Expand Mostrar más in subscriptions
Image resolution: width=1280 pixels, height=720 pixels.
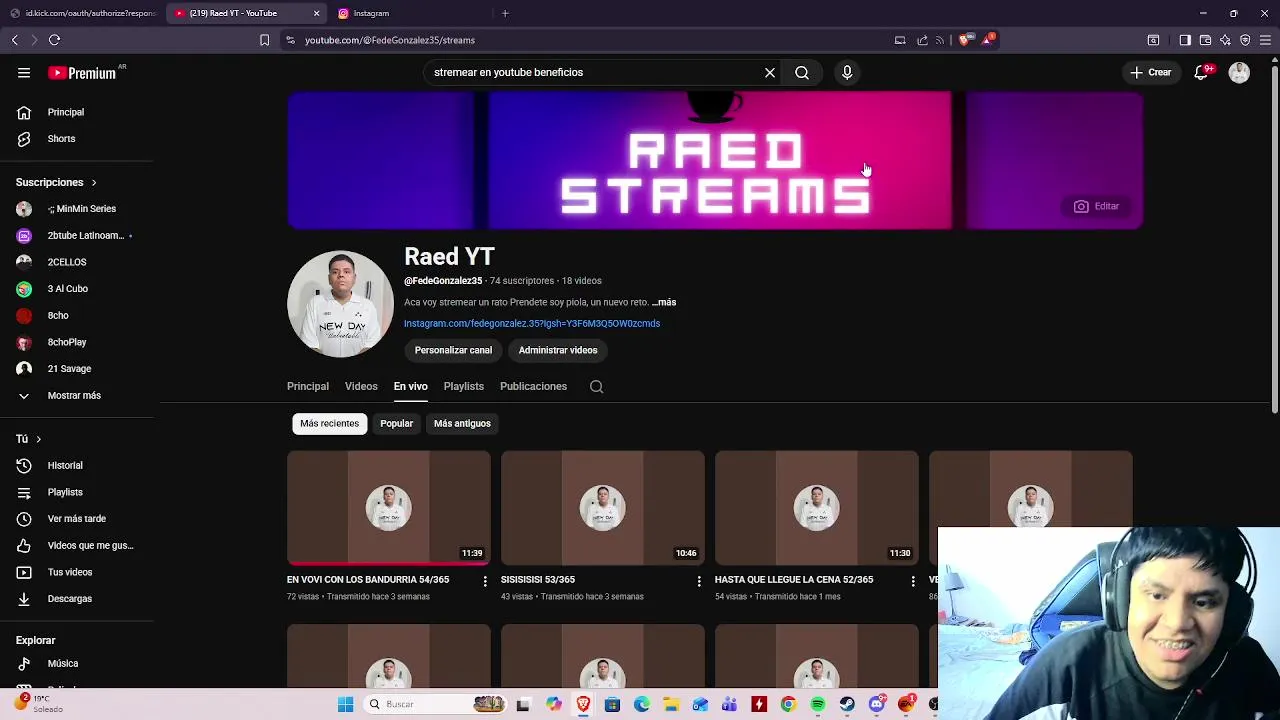[76, 395]
